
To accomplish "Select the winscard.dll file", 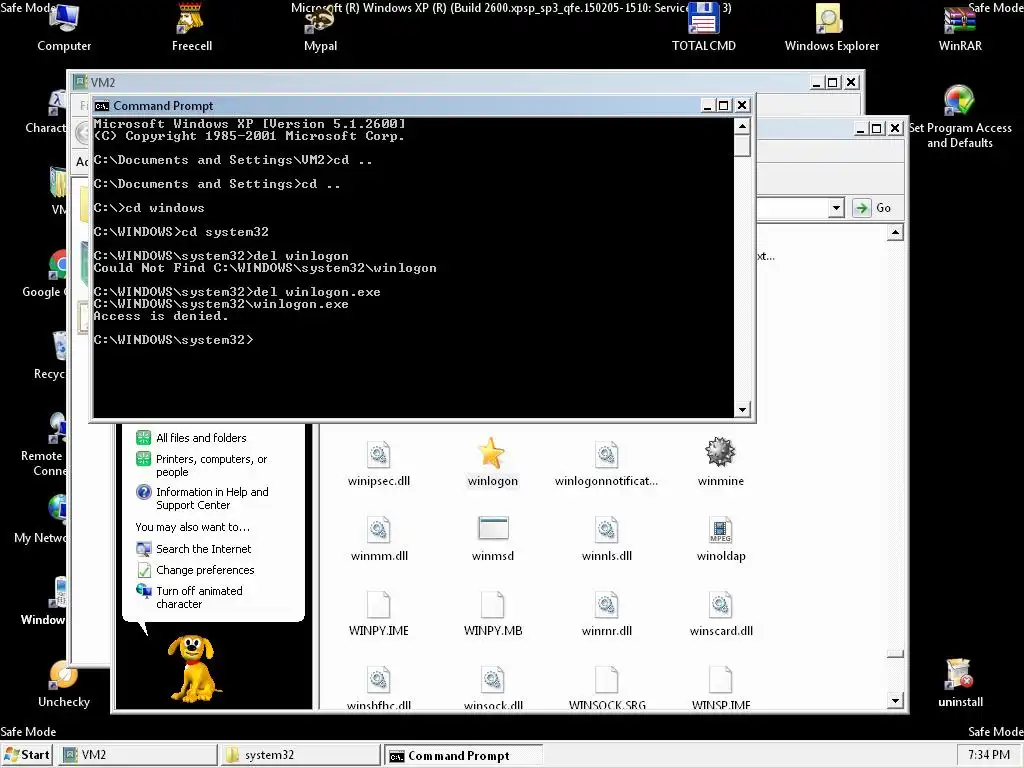I will (720, 614).
